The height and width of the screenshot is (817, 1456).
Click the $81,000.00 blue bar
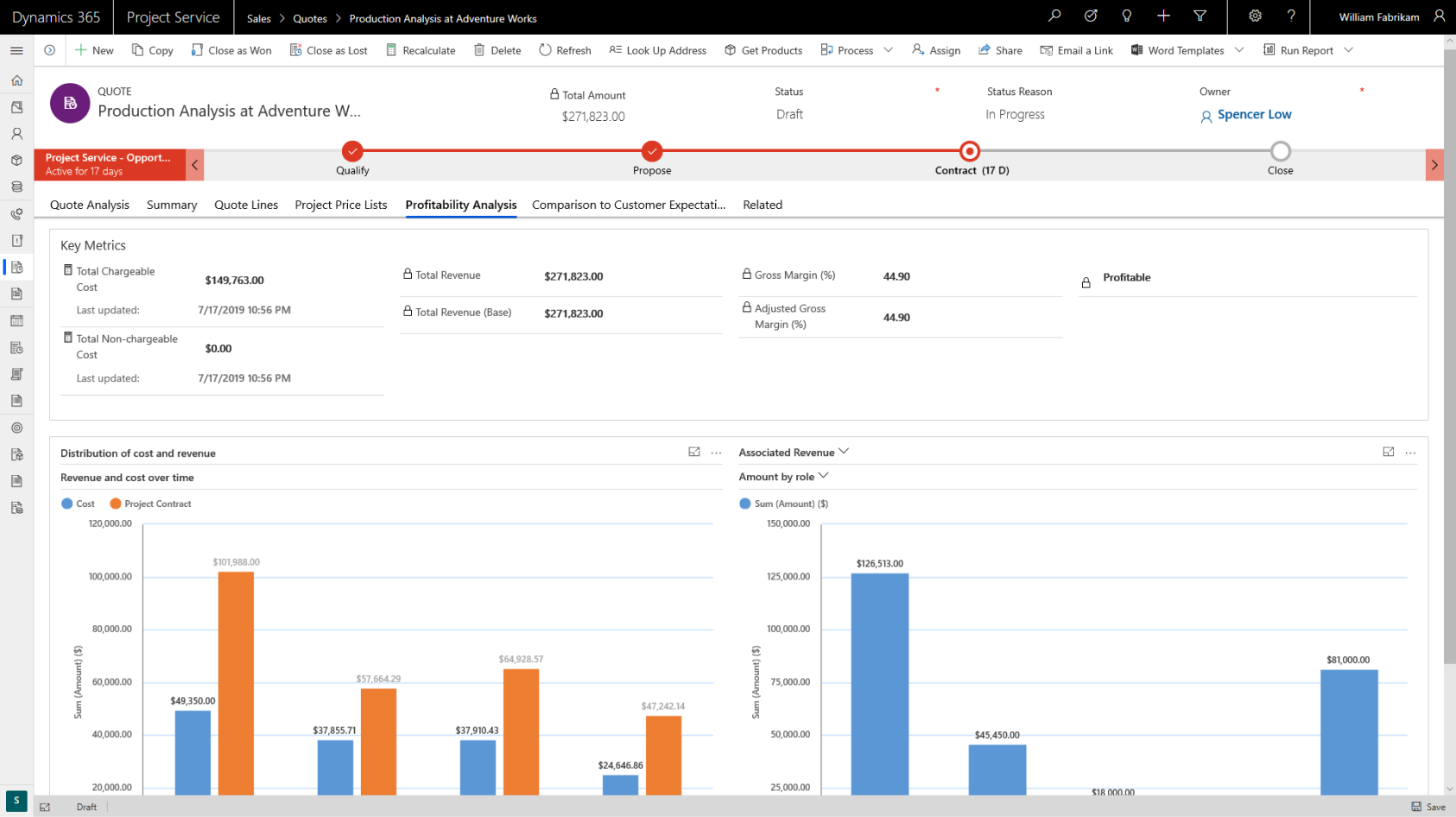pyautogui.click(x=1349, y=732)
